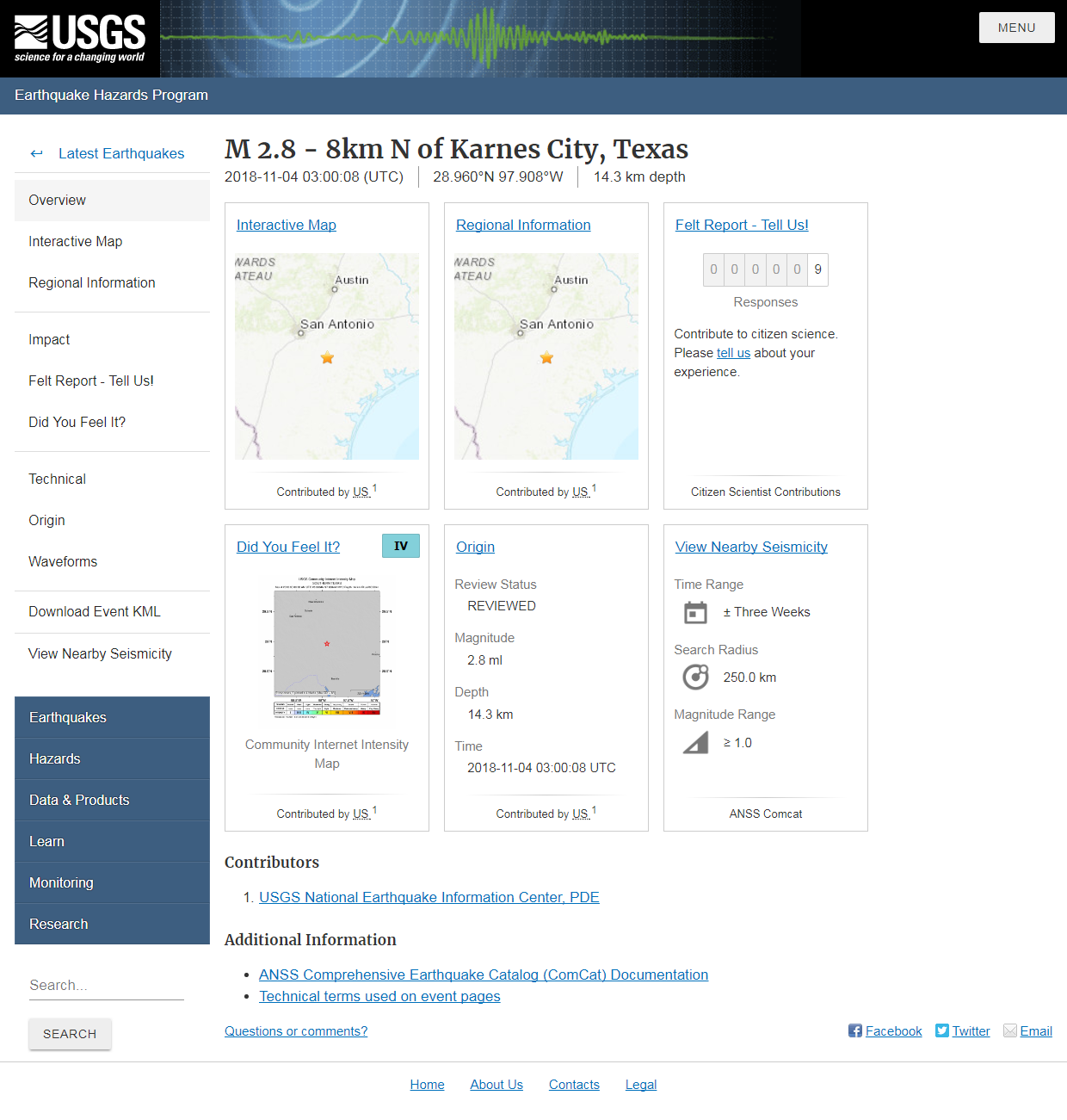
Task: Open the MENU in the top right
Action: (1016, 27)
